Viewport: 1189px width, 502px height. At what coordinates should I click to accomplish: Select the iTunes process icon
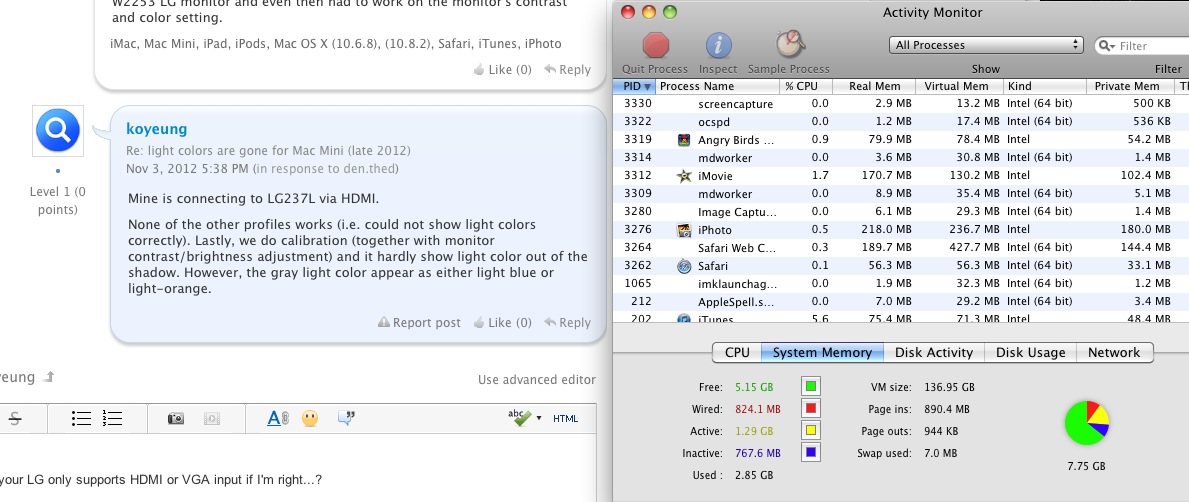(x=684, y=318)
